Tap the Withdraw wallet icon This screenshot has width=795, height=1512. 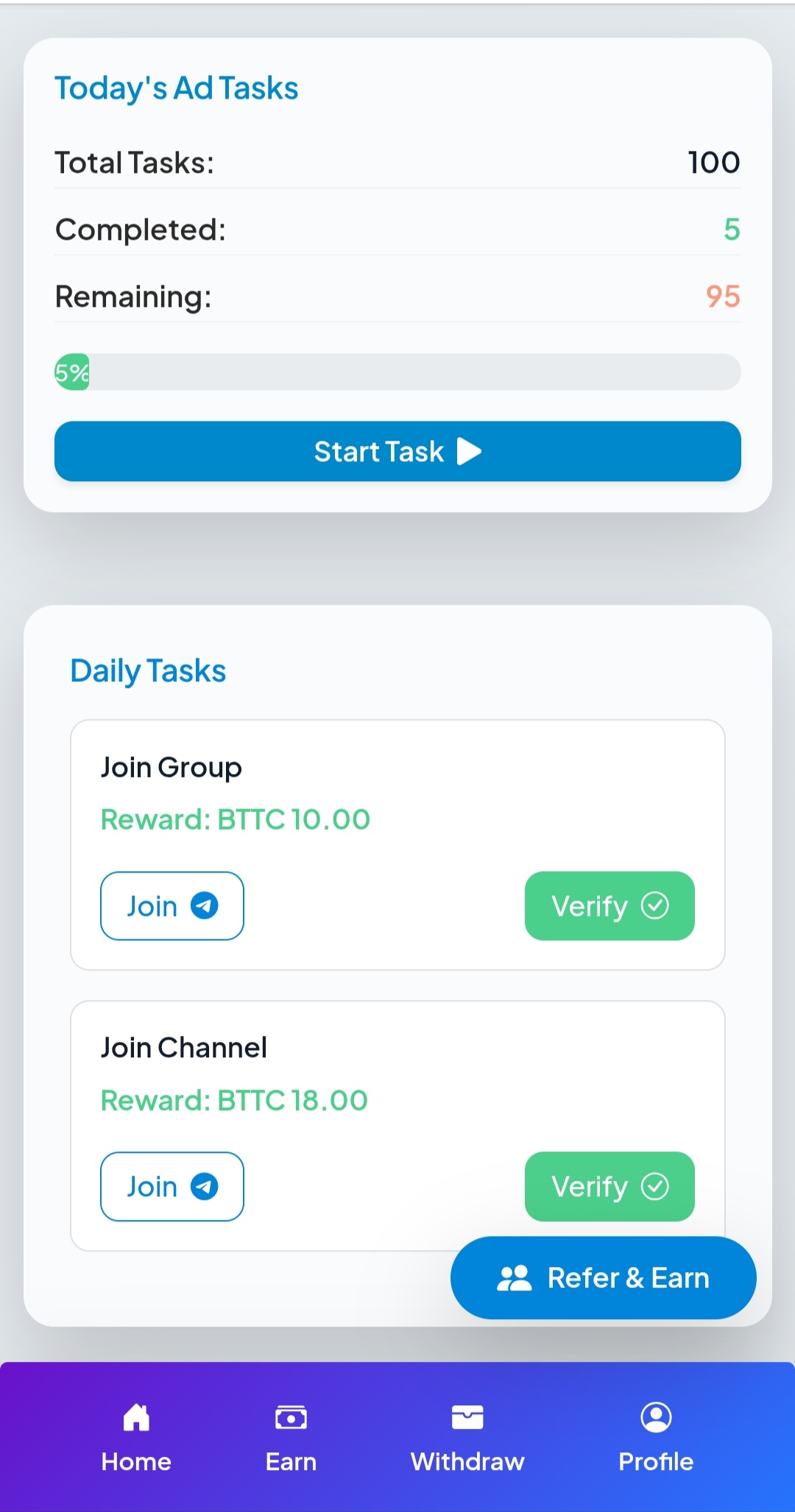click(467, 1417)
